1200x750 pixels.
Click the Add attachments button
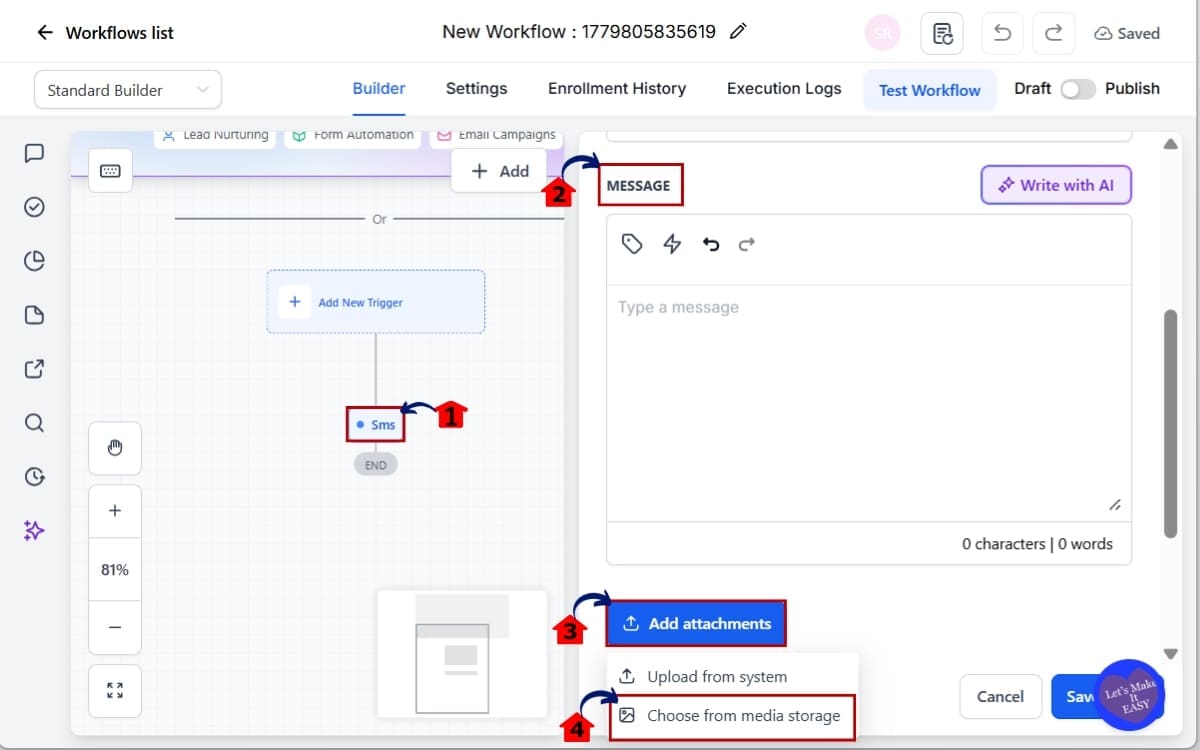[x=696, y=624]
